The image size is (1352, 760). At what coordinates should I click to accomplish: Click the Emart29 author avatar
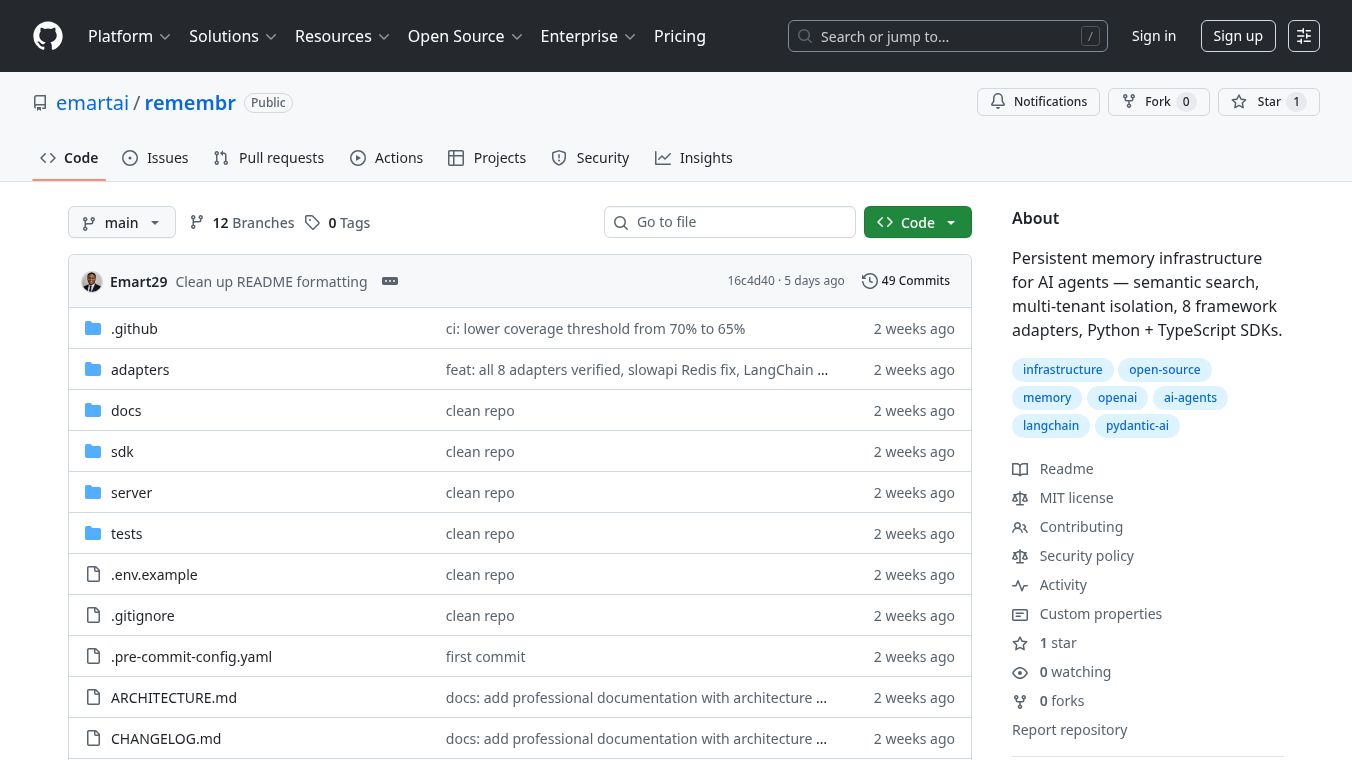pos(92,281)
